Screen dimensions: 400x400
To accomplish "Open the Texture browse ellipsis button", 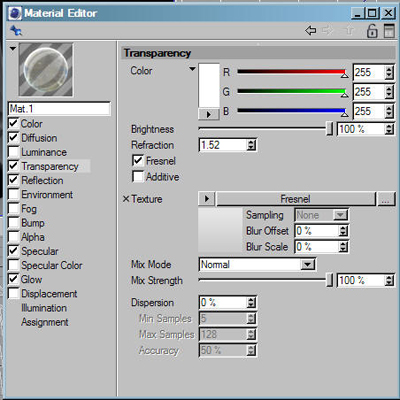I will click(x=386, y=199).
